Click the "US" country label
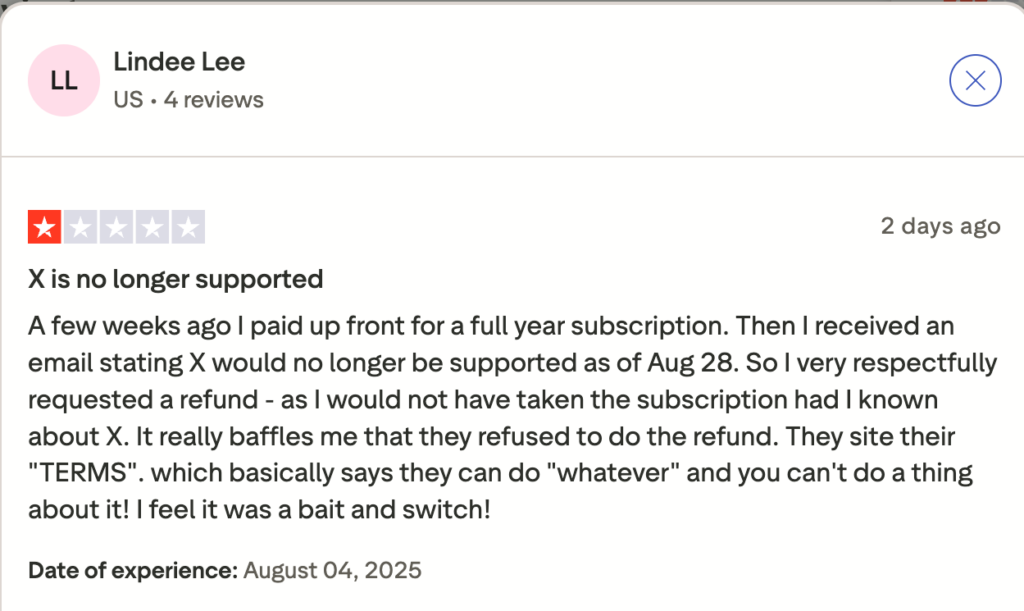1024x611 pixels. [128, 100]
